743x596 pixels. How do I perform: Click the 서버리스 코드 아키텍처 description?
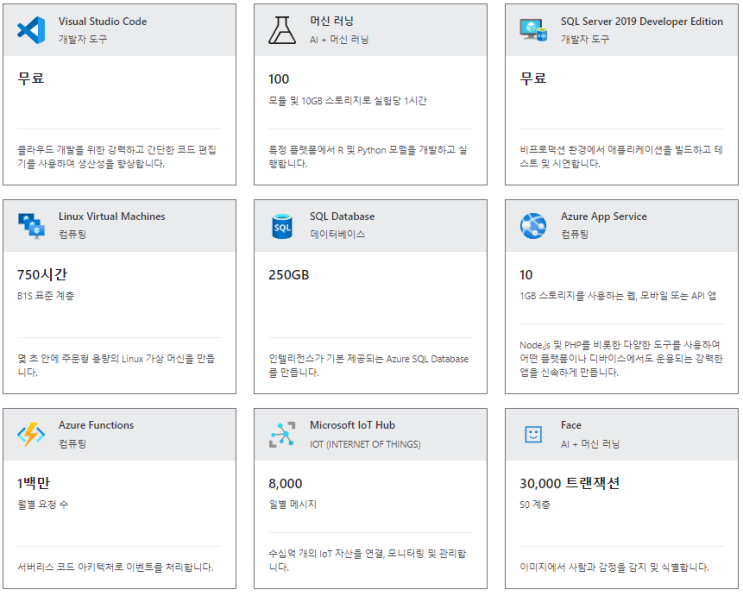(115, 567)
